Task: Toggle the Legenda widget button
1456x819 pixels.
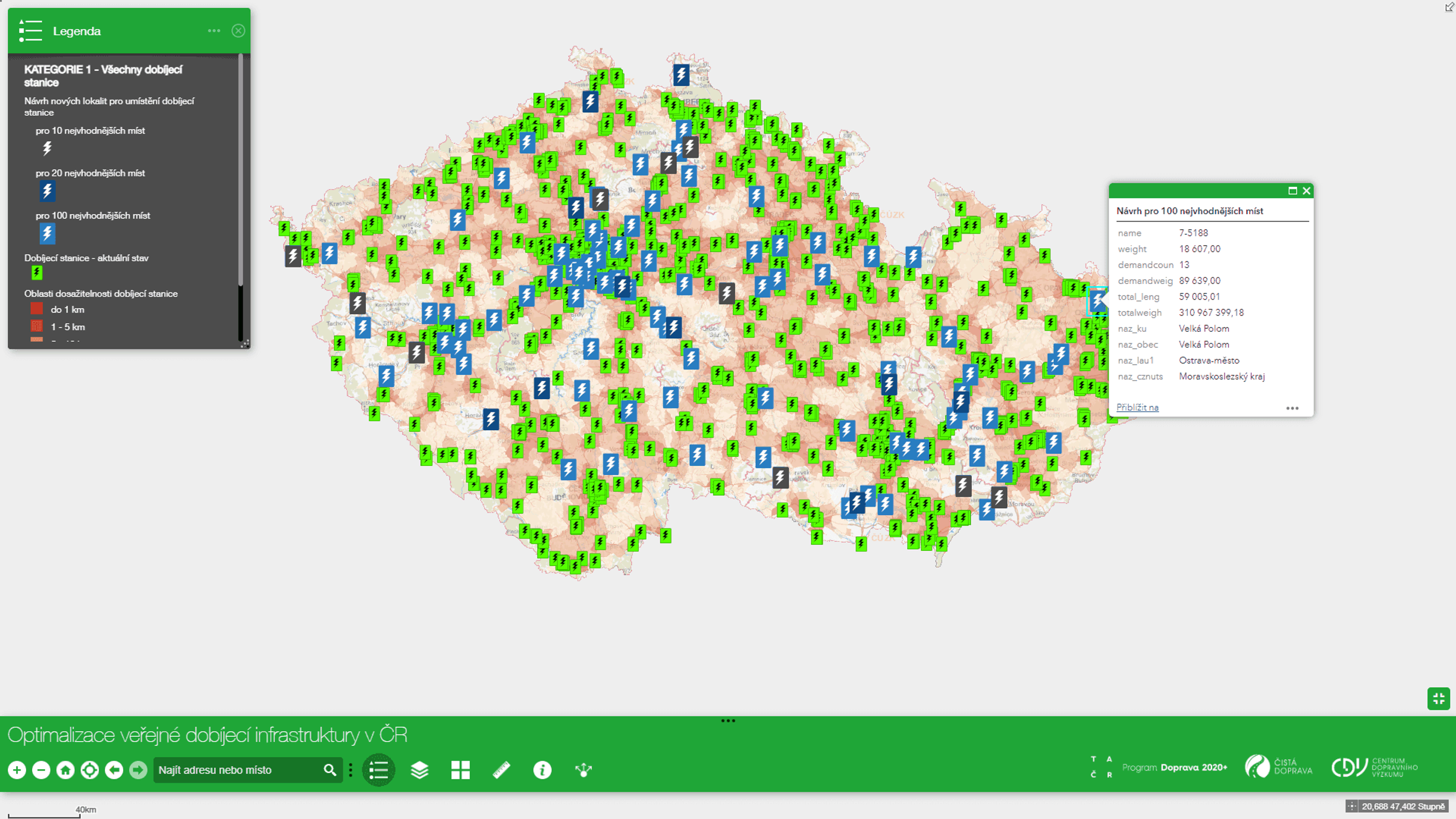Action: 379,770
